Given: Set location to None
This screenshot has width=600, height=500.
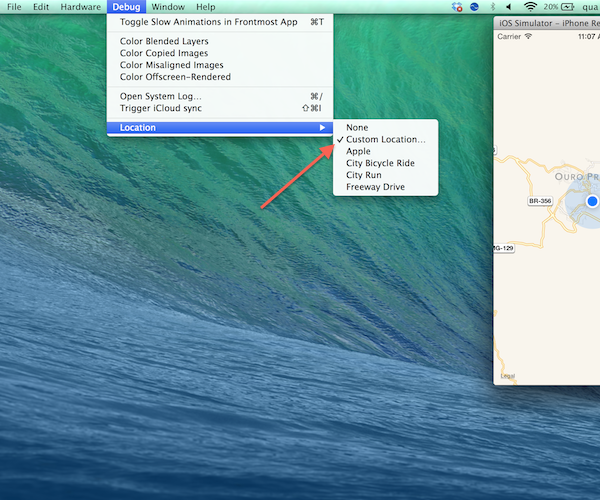Looking at the screenshot, I should pyautogui.click(x=386, y=127).
